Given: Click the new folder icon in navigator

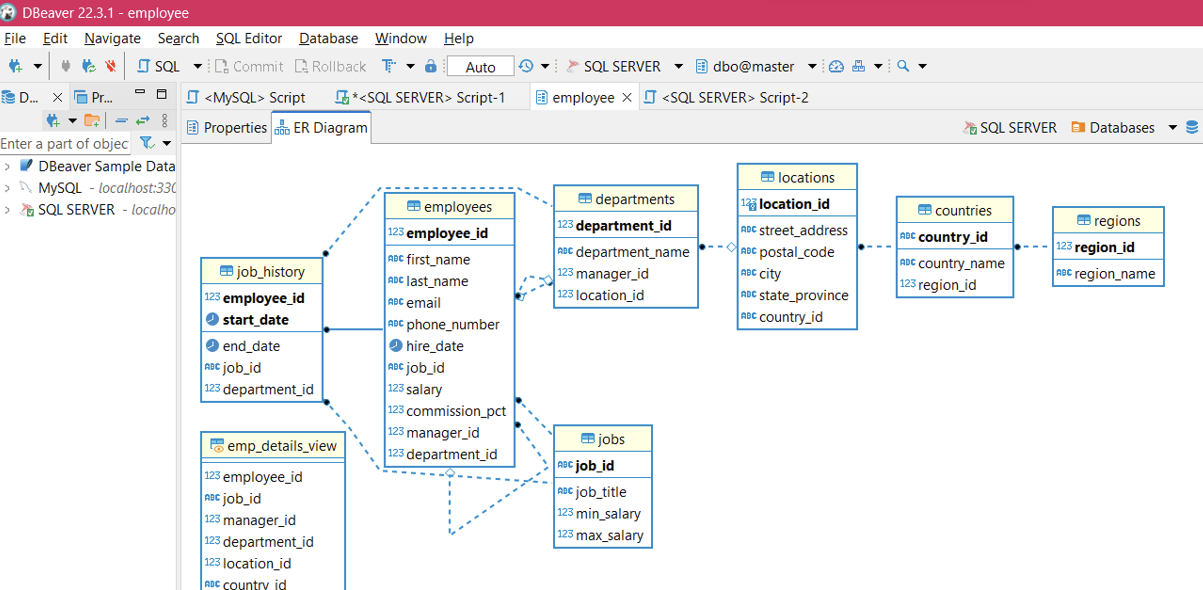Looking at the screenshot, I should [x=91, y=120].
